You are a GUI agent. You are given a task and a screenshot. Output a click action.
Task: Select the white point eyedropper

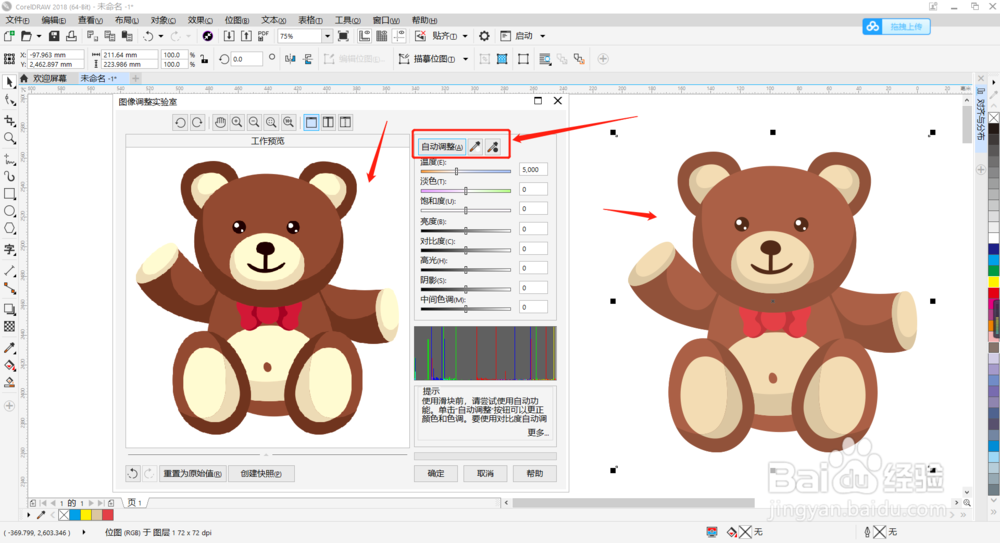tap(475, 147)
